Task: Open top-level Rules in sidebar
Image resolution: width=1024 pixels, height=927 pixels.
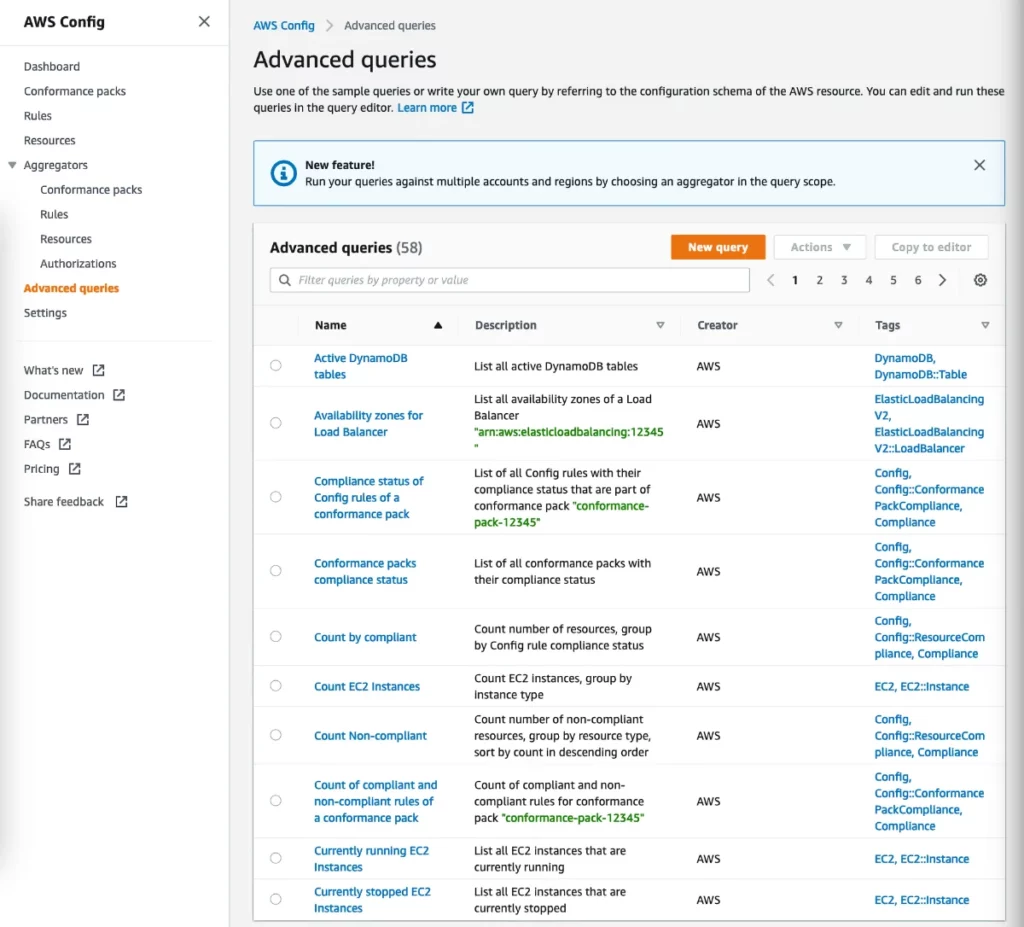Action: tap(37, 116)
